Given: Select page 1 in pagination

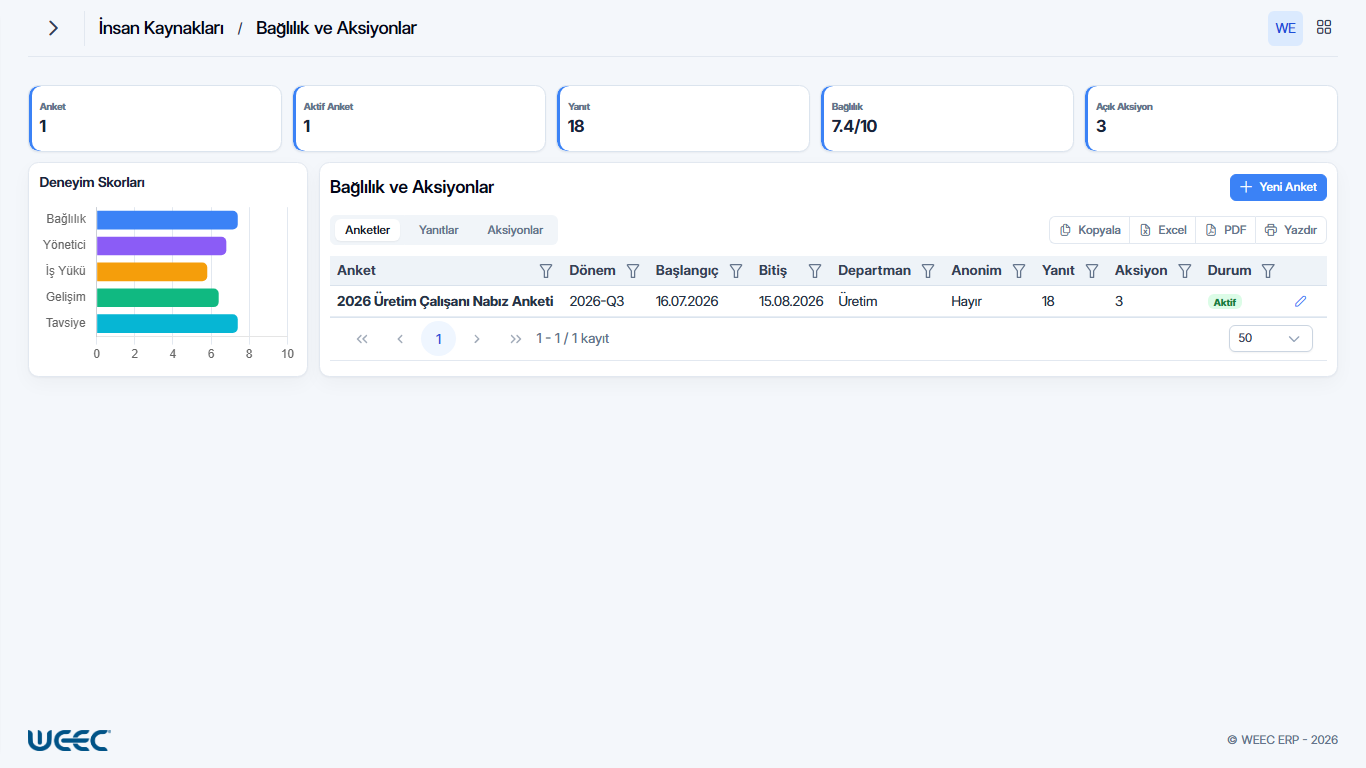Looking at the screenshot, I should [x=438, y=339].
